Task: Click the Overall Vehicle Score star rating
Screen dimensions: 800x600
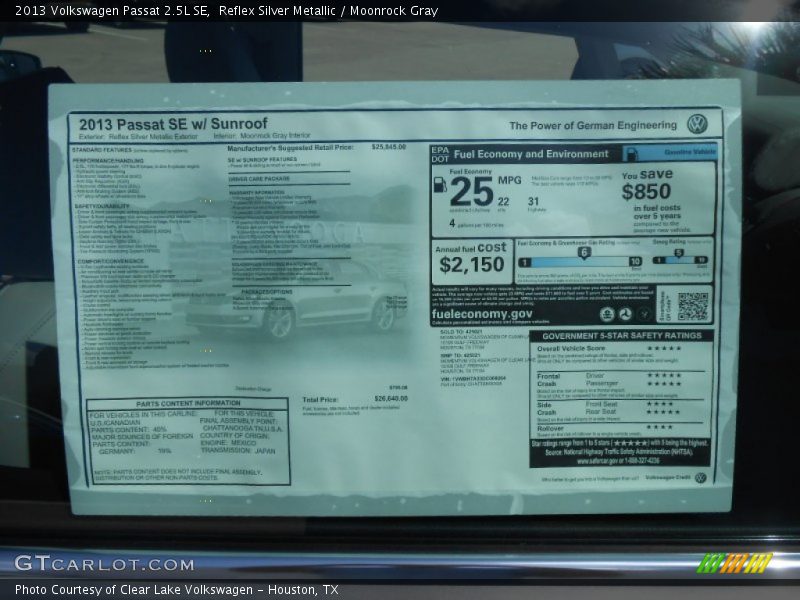Action: pos(664,348)
